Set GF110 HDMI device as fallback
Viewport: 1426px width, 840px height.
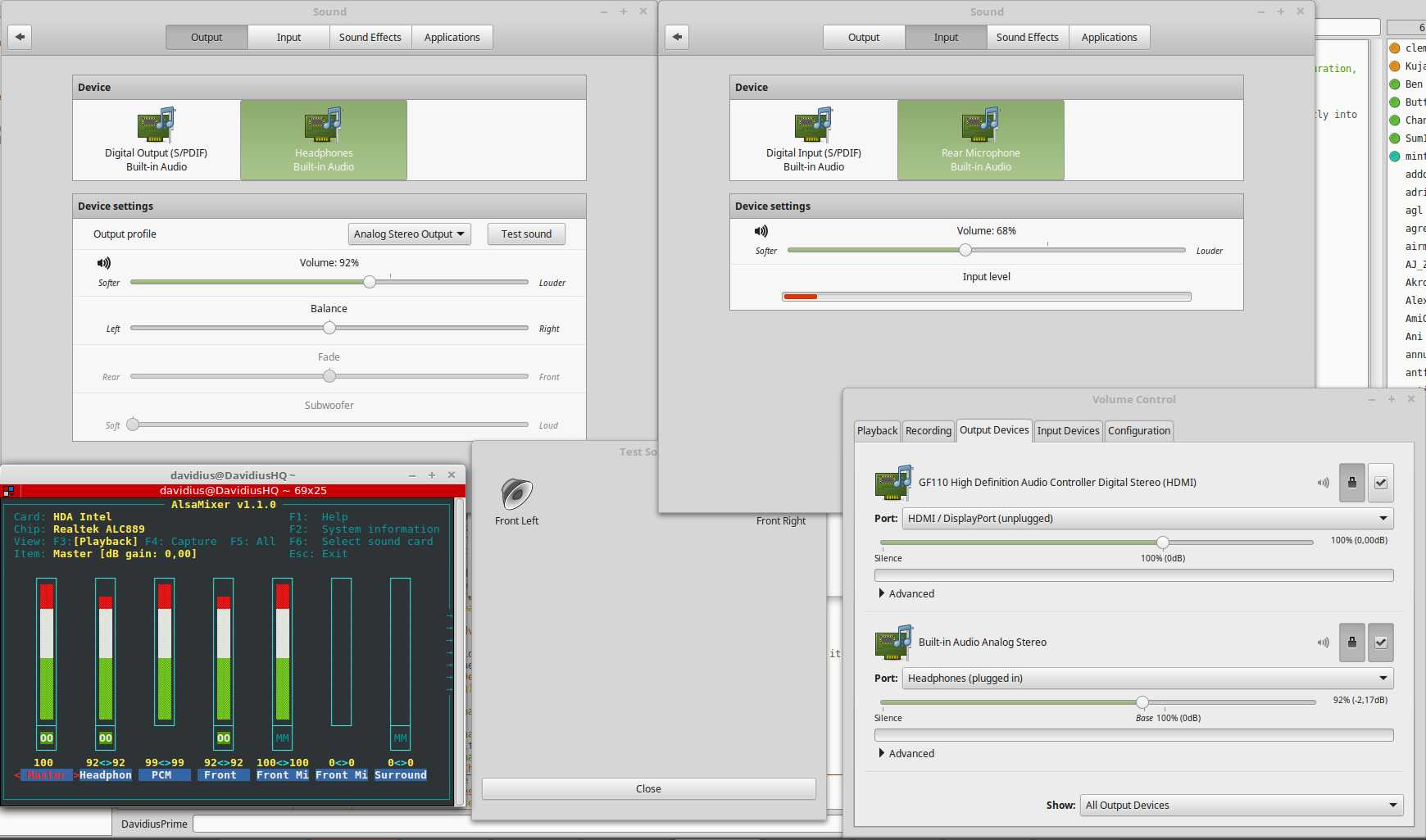tap(1381, 483)
